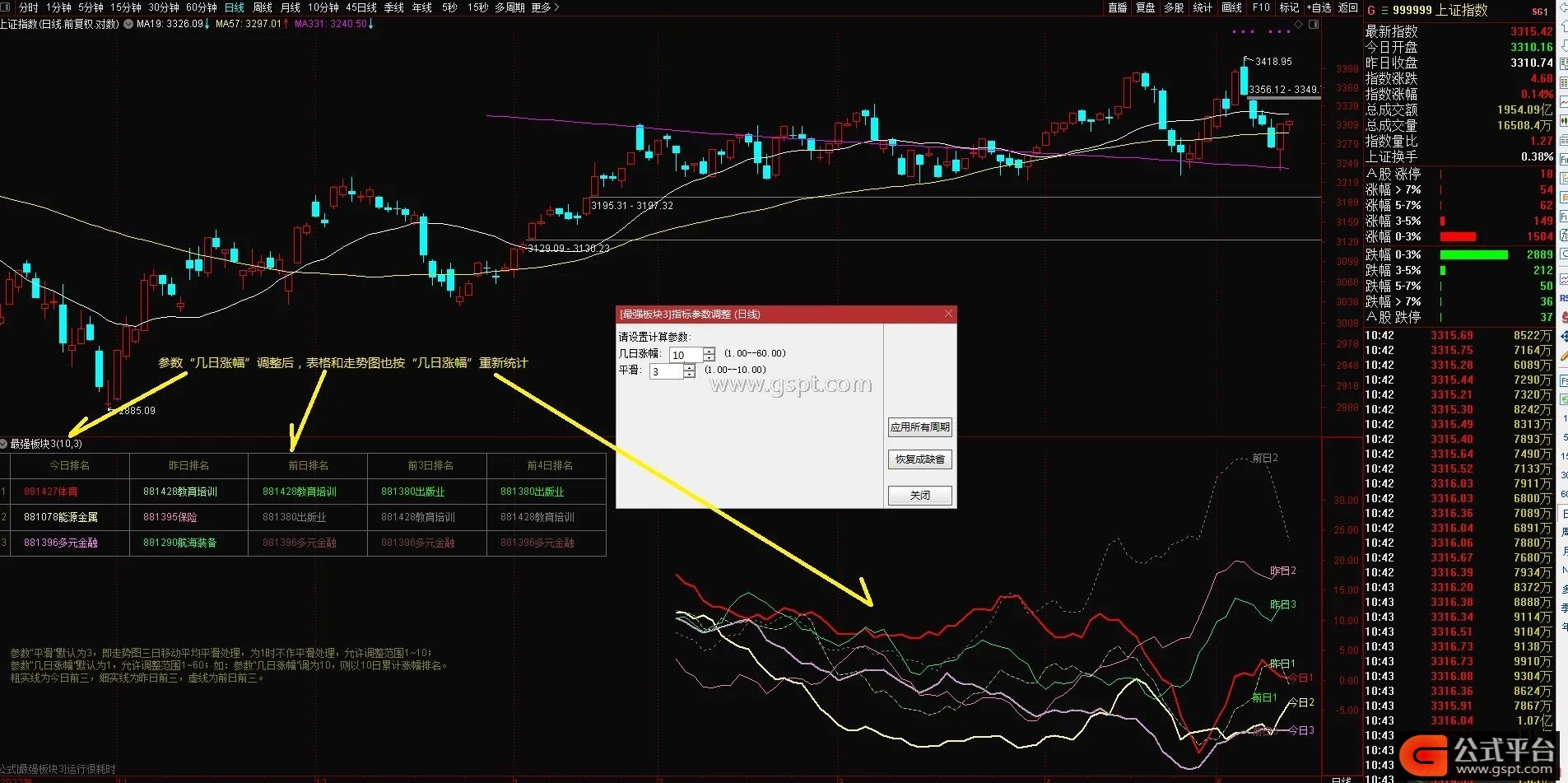Select 881427体育 in 今日排名 column
Image resolution: width=1568 pixels, height=783 pixels.
(51, 492)
